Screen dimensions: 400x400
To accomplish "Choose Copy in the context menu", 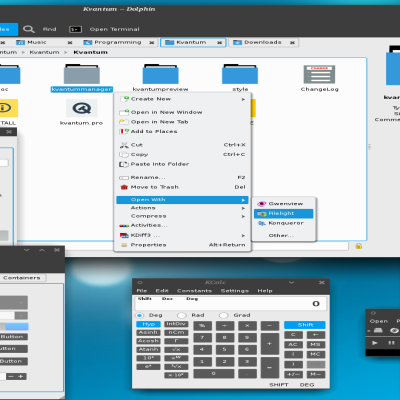I will [x=183, y=155].
